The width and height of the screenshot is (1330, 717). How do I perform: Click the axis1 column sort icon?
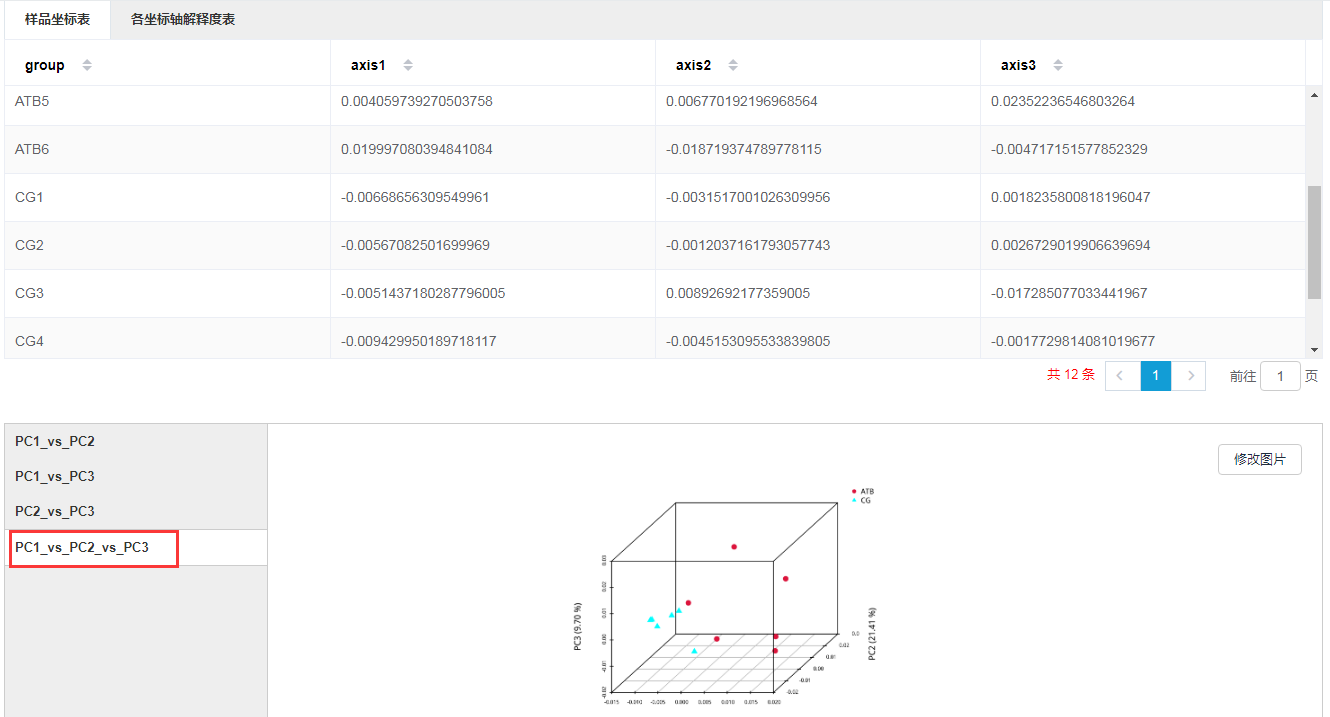408,65
